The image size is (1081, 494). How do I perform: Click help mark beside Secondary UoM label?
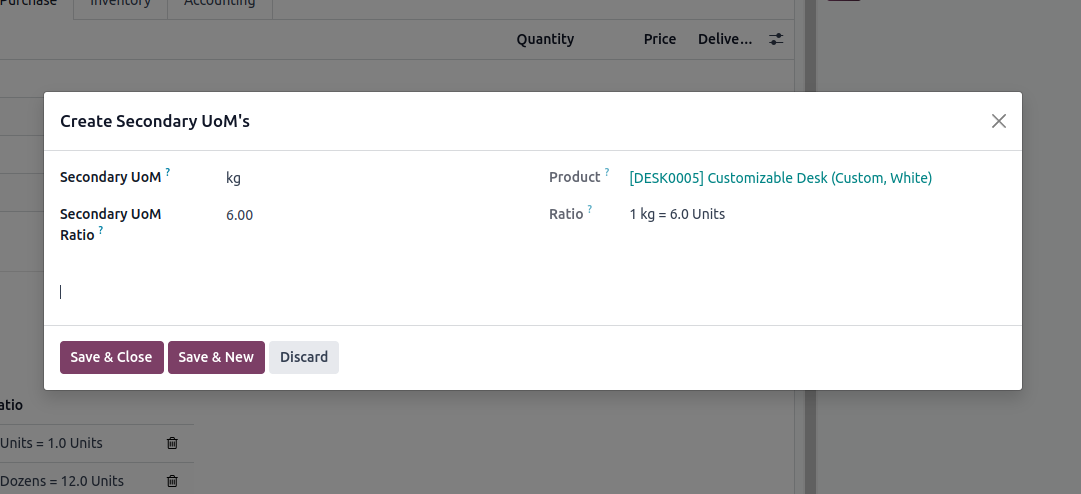click(168, 173)
